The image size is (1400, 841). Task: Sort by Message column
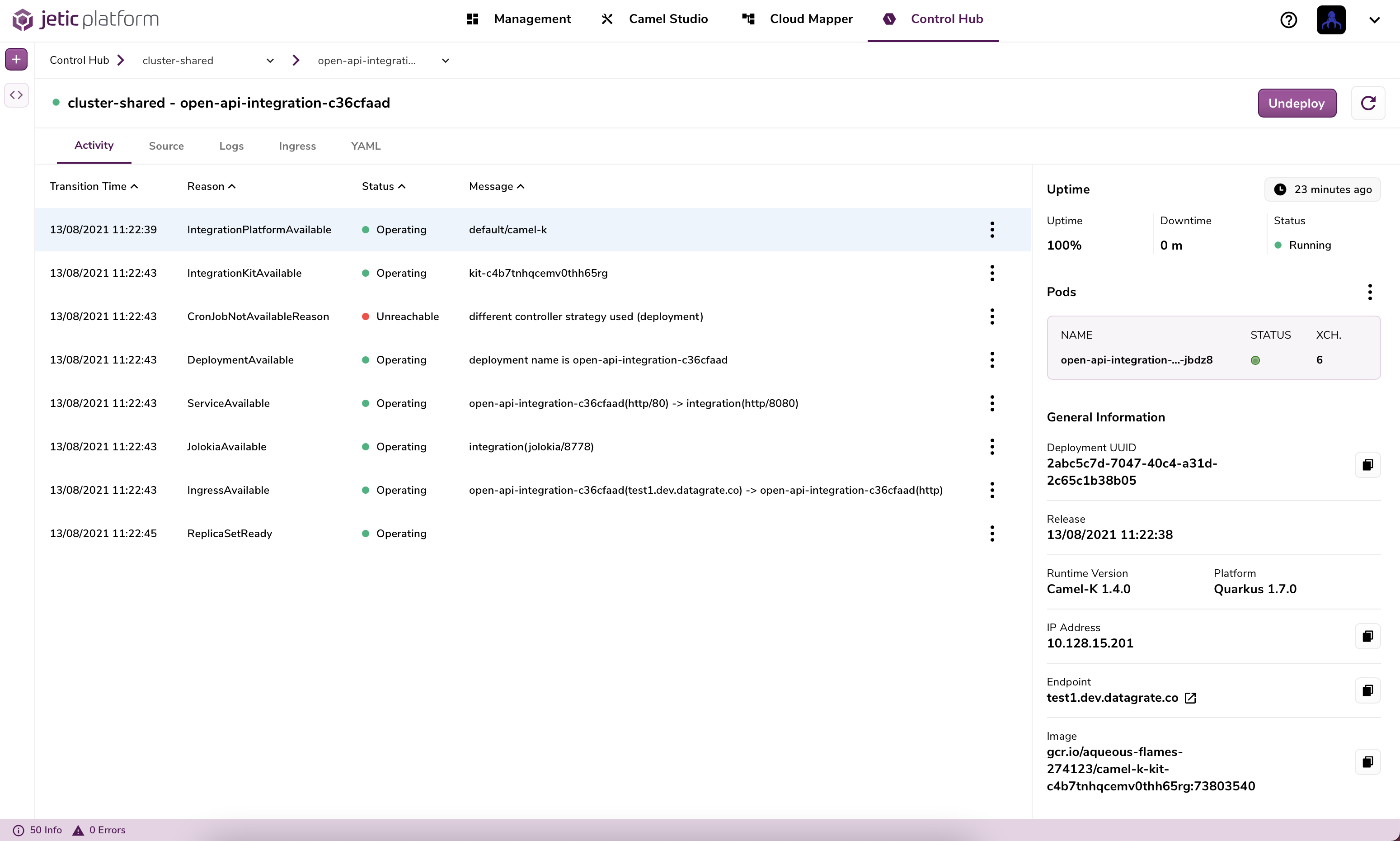point(497,186)
